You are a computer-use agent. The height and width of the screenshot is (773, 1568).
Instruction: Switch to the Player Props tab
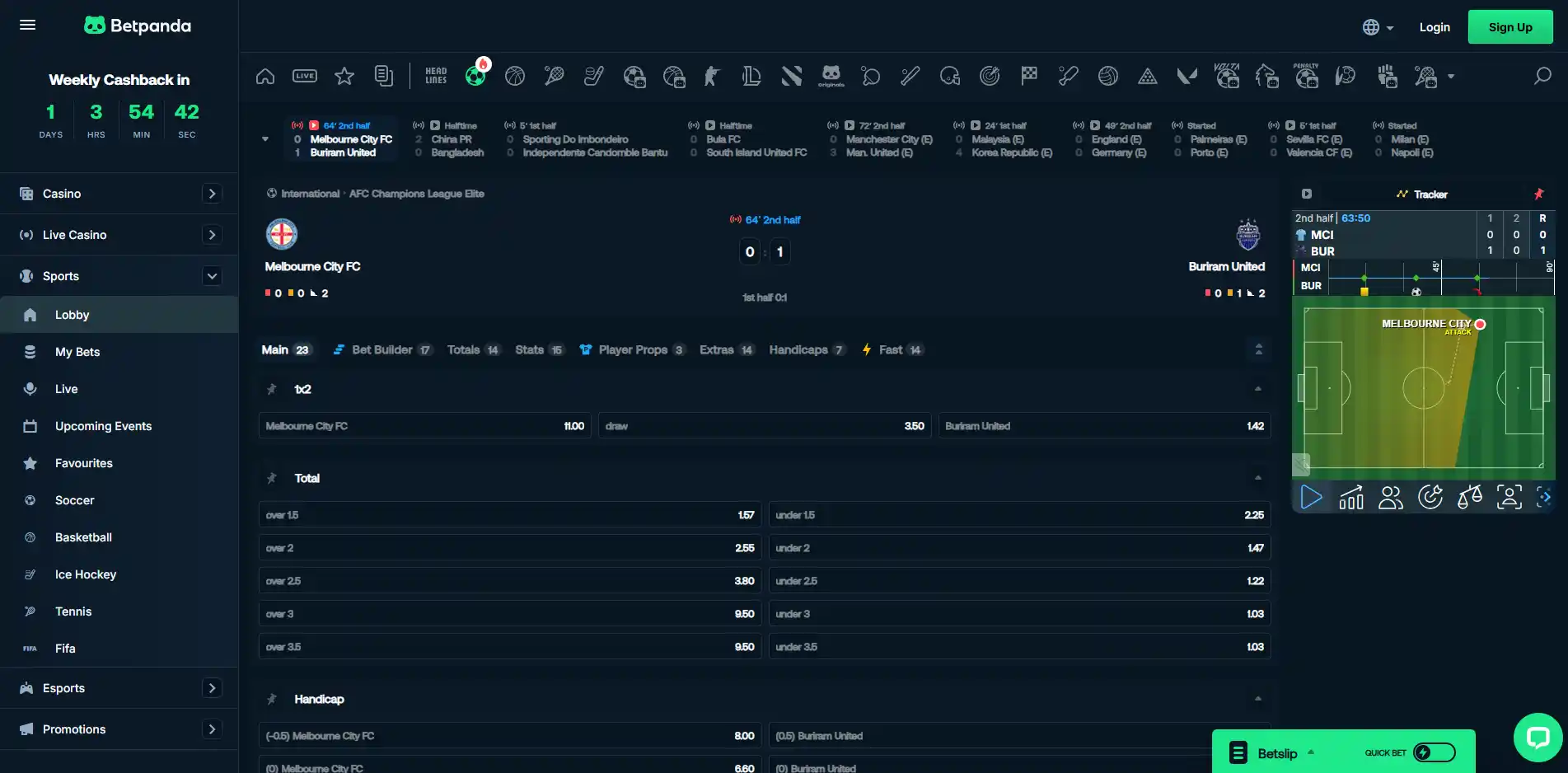(x=632, y=350)
